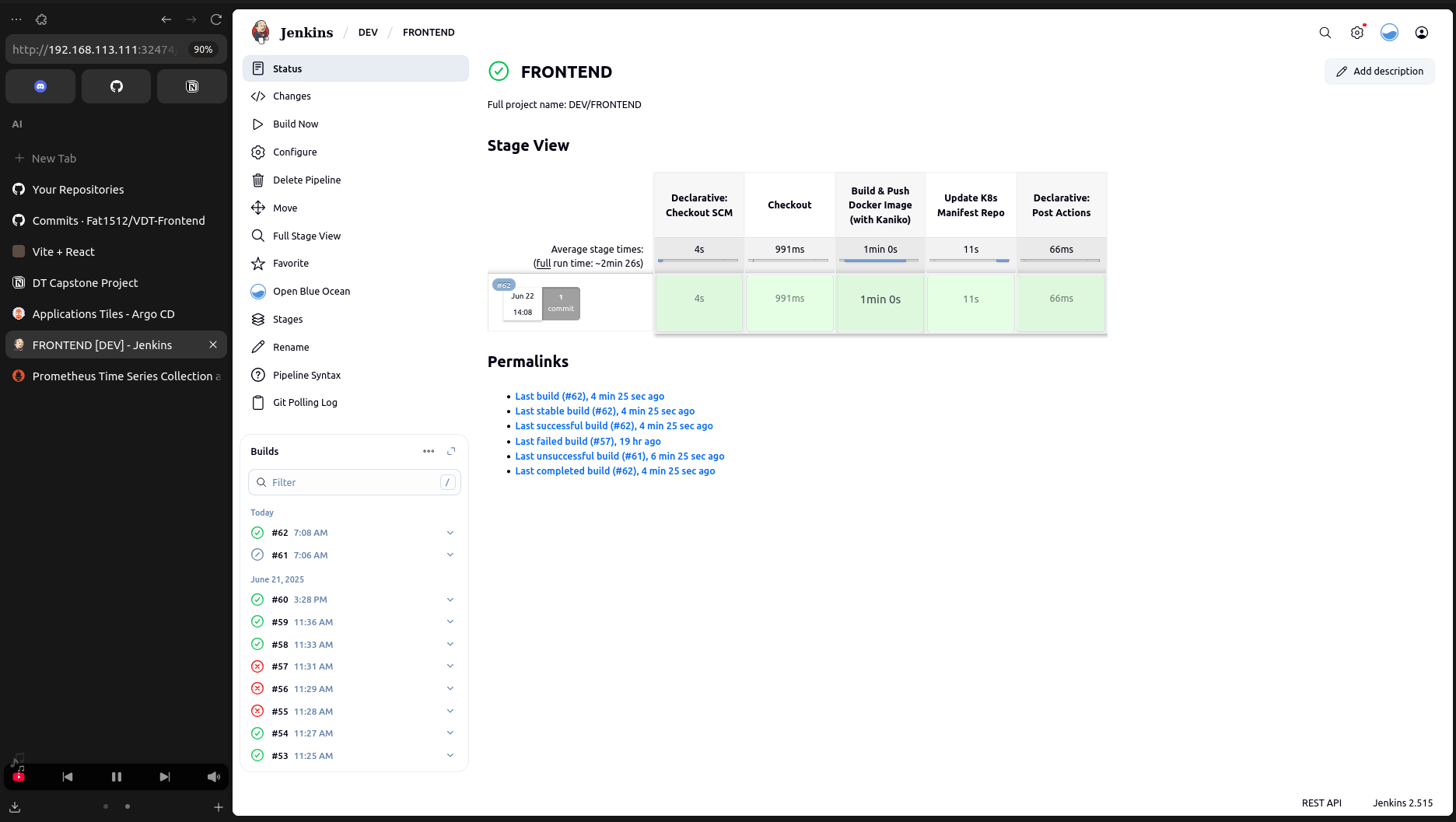Open the GitHub pinned shortcut
Viewport: 1456px width, 822px height.
(116, 86)
